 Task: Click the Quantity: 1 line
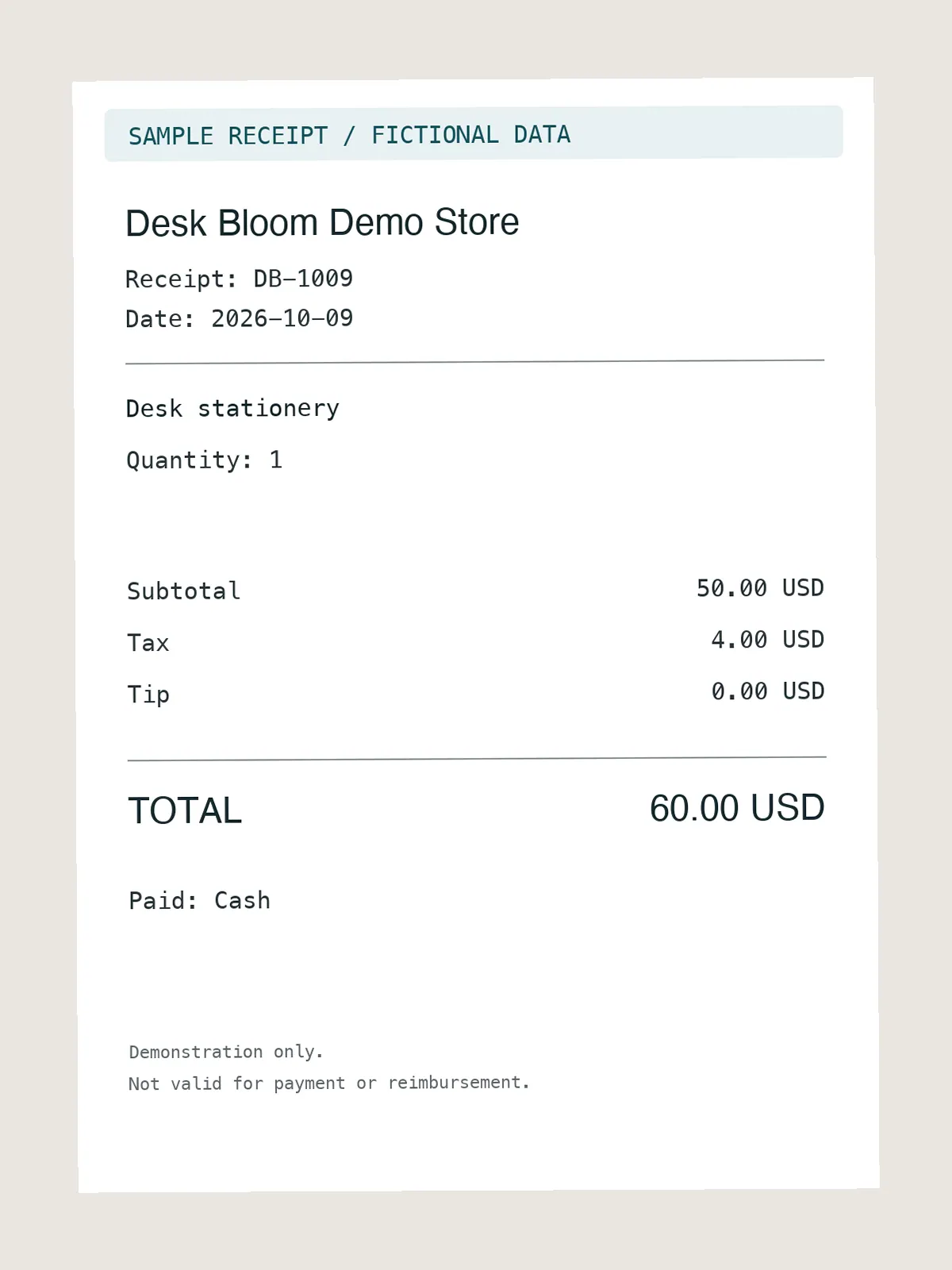click(x=204, y=460)
